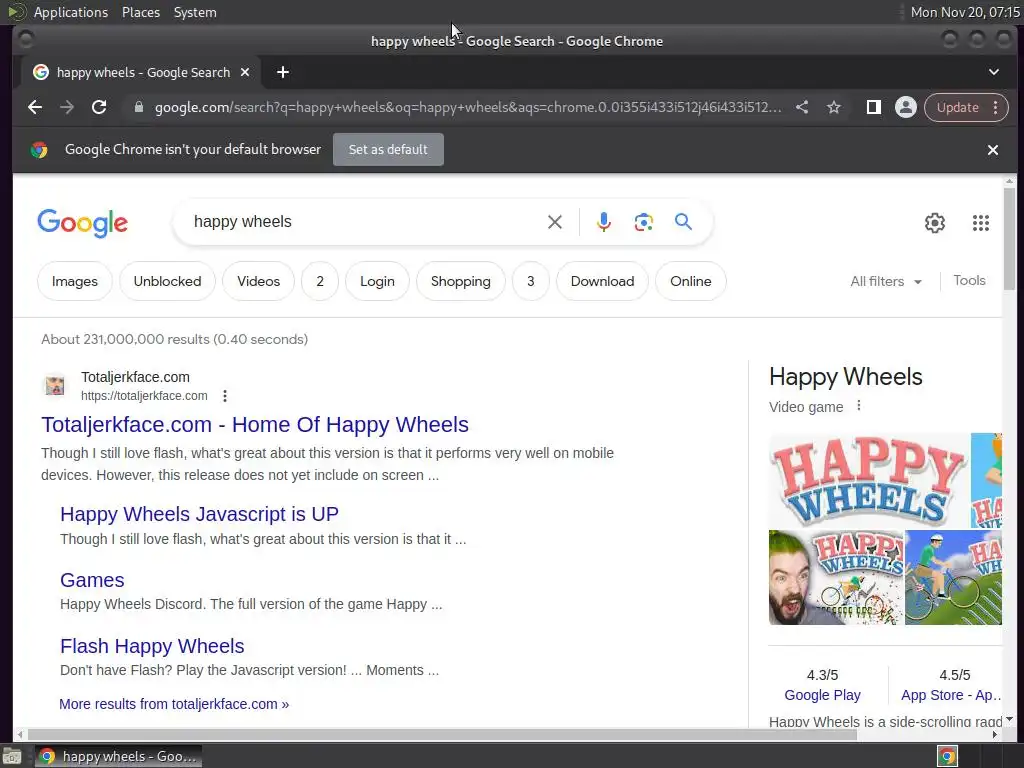Open Totaljerkface.com Home Of Happy Wheels
This screenshot has height=768, width=1024.
pyautogui.click(x=255, y=424)
